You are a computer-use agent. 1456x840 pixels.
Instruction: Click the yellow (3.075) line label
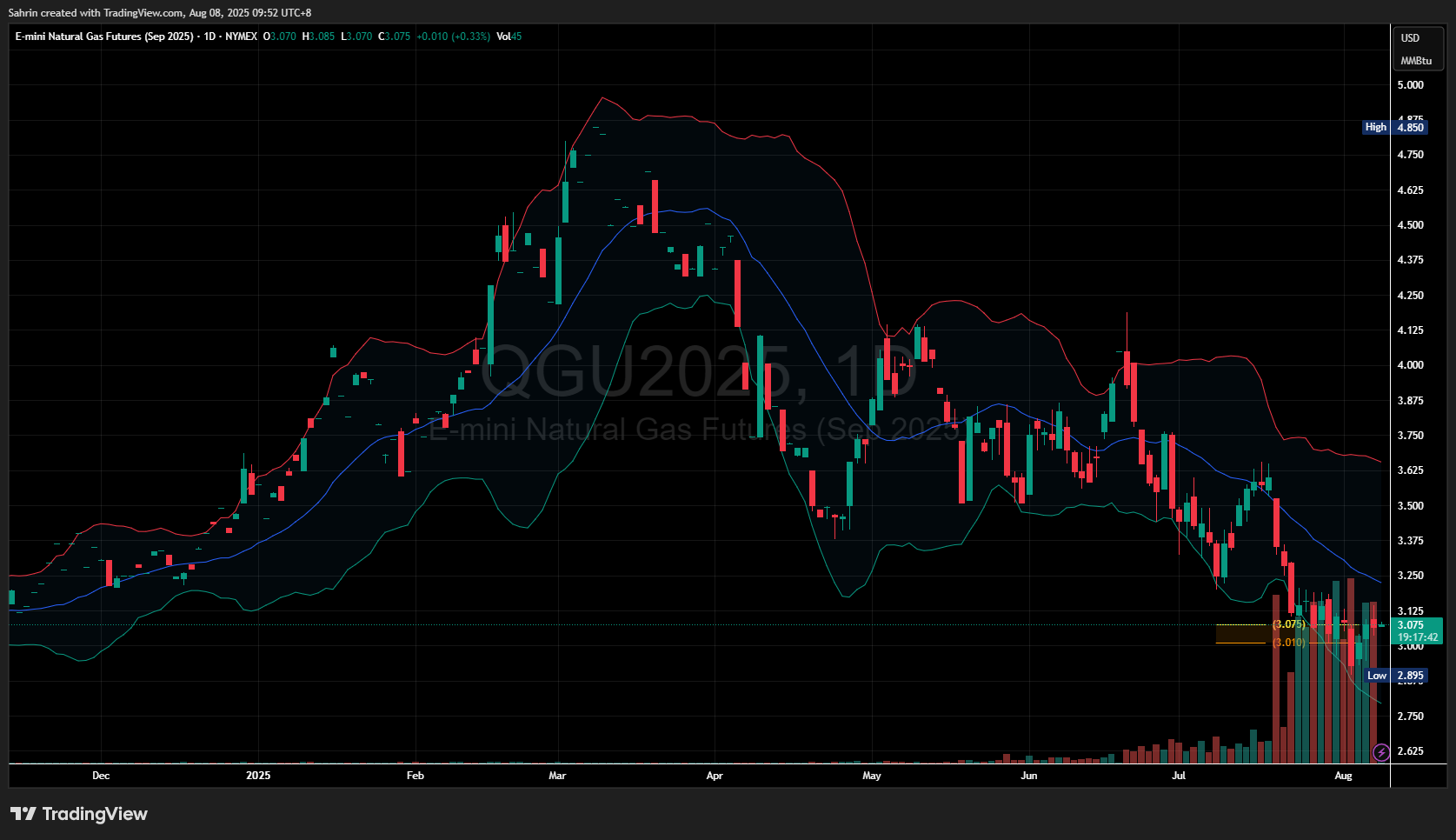1289,624
